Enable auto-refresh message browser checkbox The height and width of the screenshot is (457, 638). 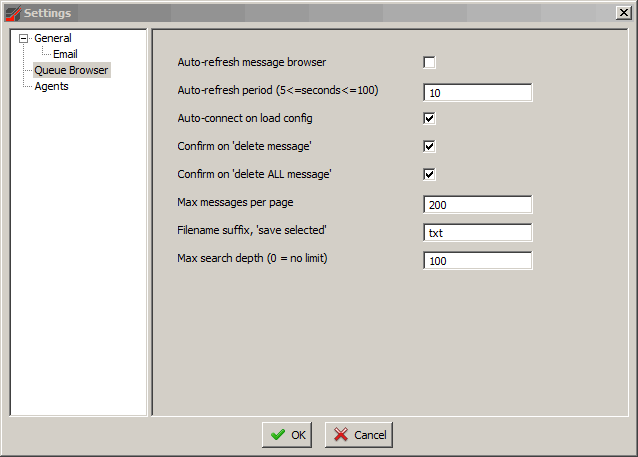tap(429, 62)
